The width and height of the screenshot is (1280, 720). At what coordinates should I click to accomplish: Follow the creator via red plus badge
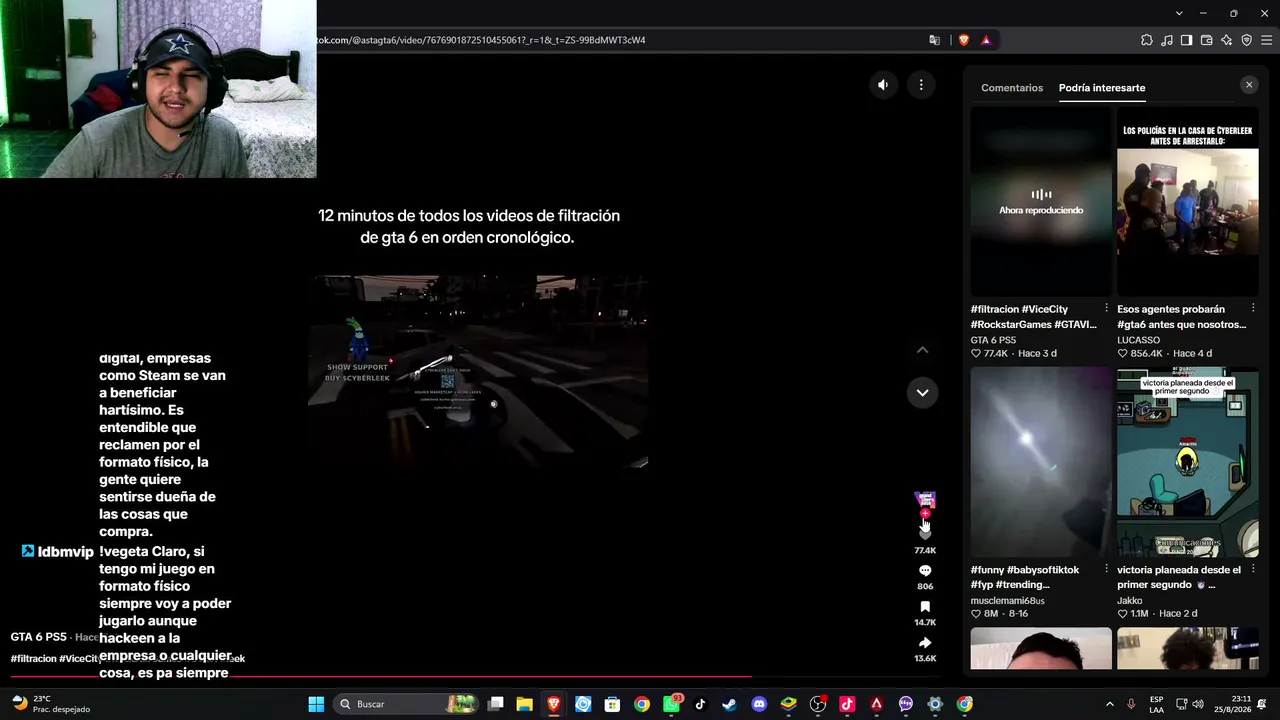point(925,514)
